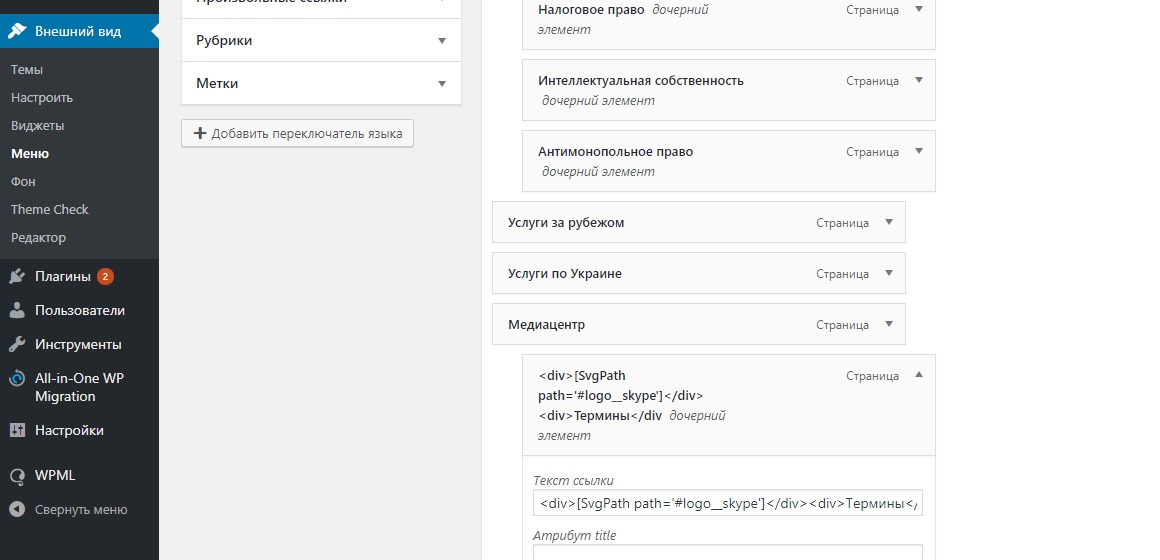
Task: Click the WPML icon in sidebar
Action: [x=17, y=476]
